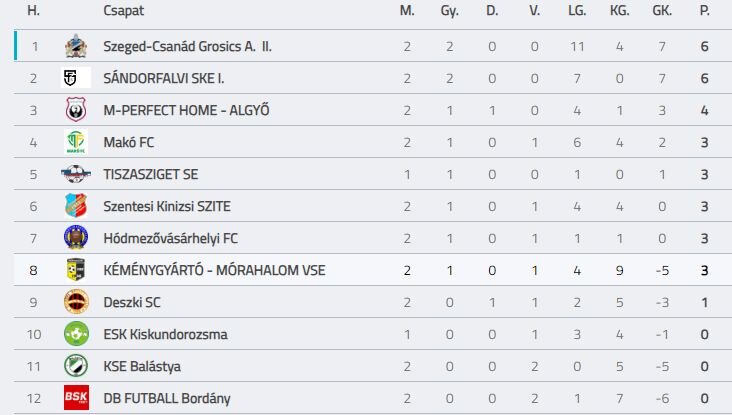The height and width of the screenshot is (415, 732).
Task: Click the P. points column header
Action: click(705, 11)
